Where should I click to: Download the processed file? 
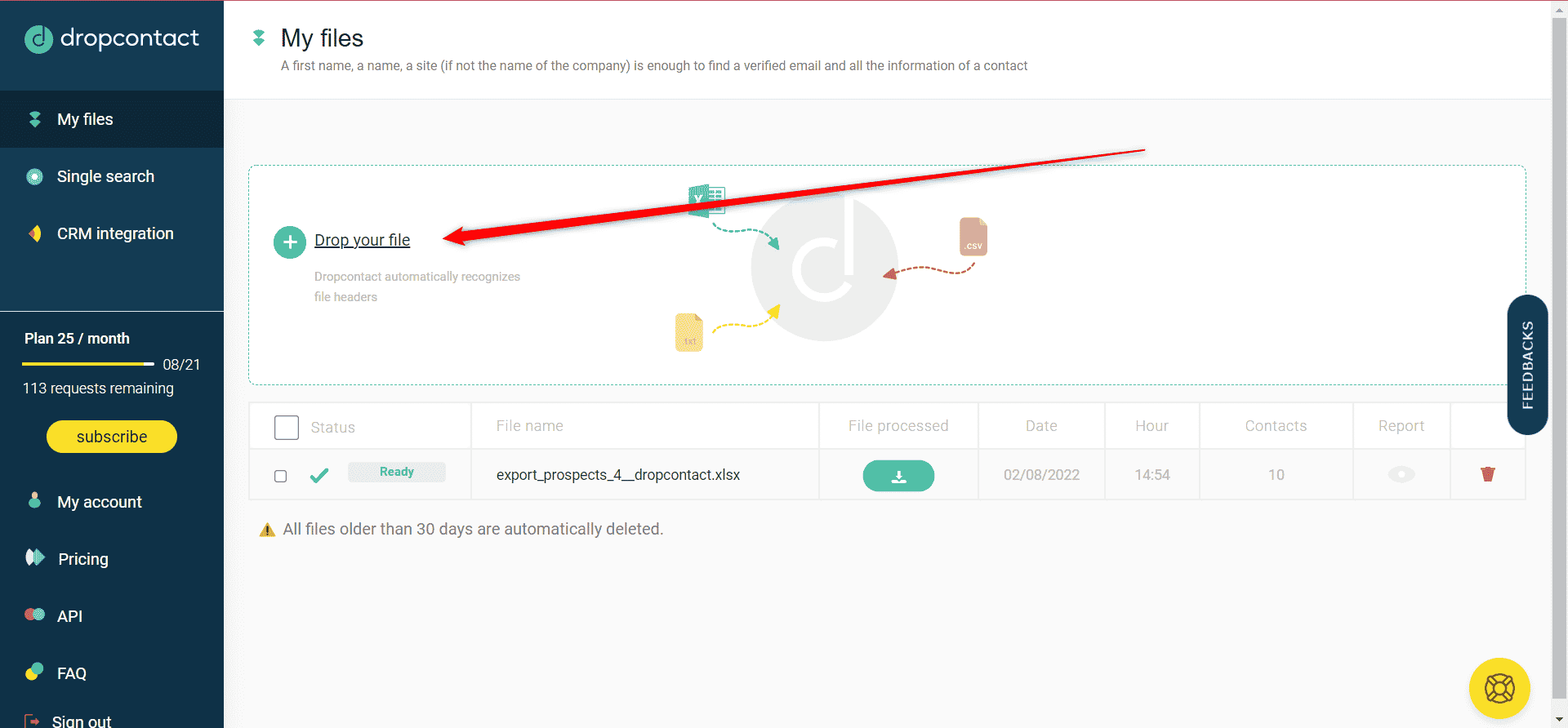coord(898,476)
